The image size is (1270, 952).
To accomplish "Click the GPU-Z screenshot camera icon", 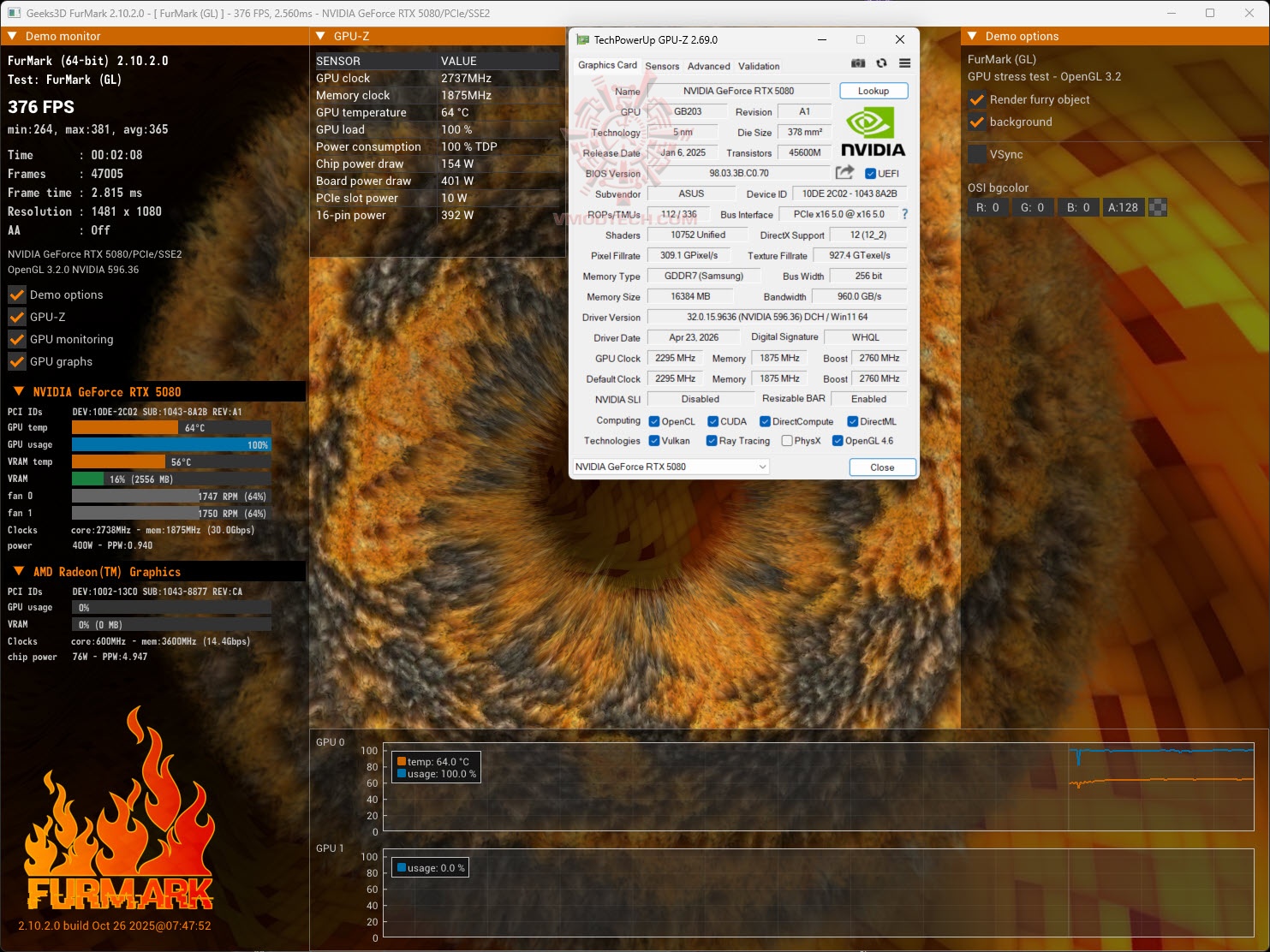I will coord(858,63).
